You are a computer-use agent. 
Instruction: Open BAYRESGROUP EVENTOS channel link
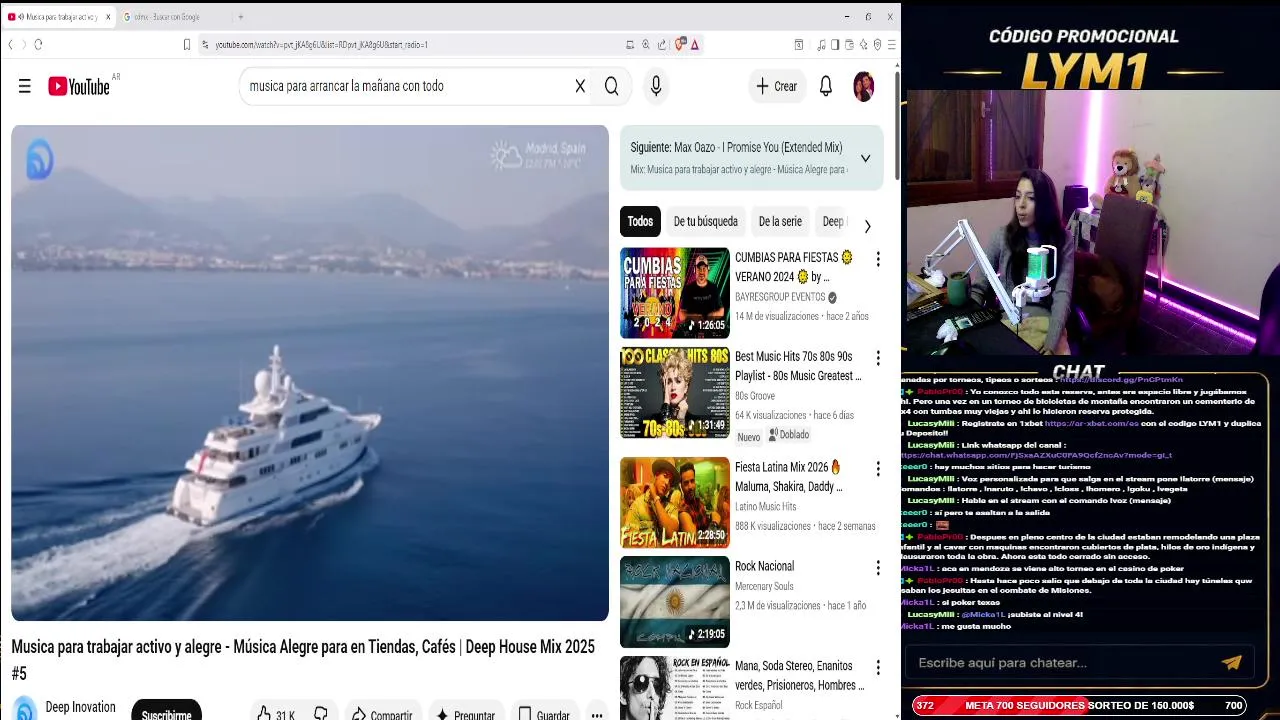(x=780, y=297)
